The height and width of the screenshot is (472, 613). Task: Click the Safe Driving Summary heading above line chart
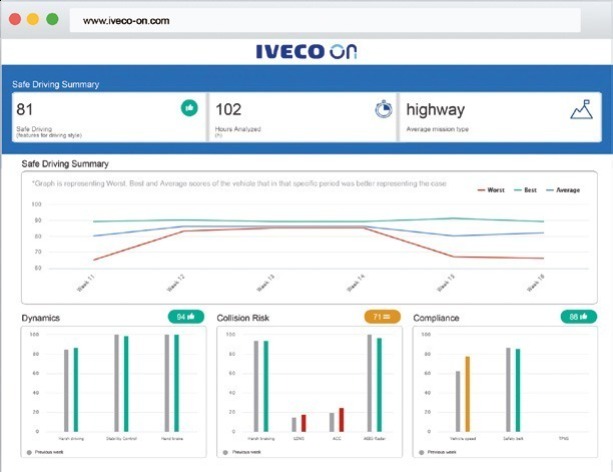(65, 164)
